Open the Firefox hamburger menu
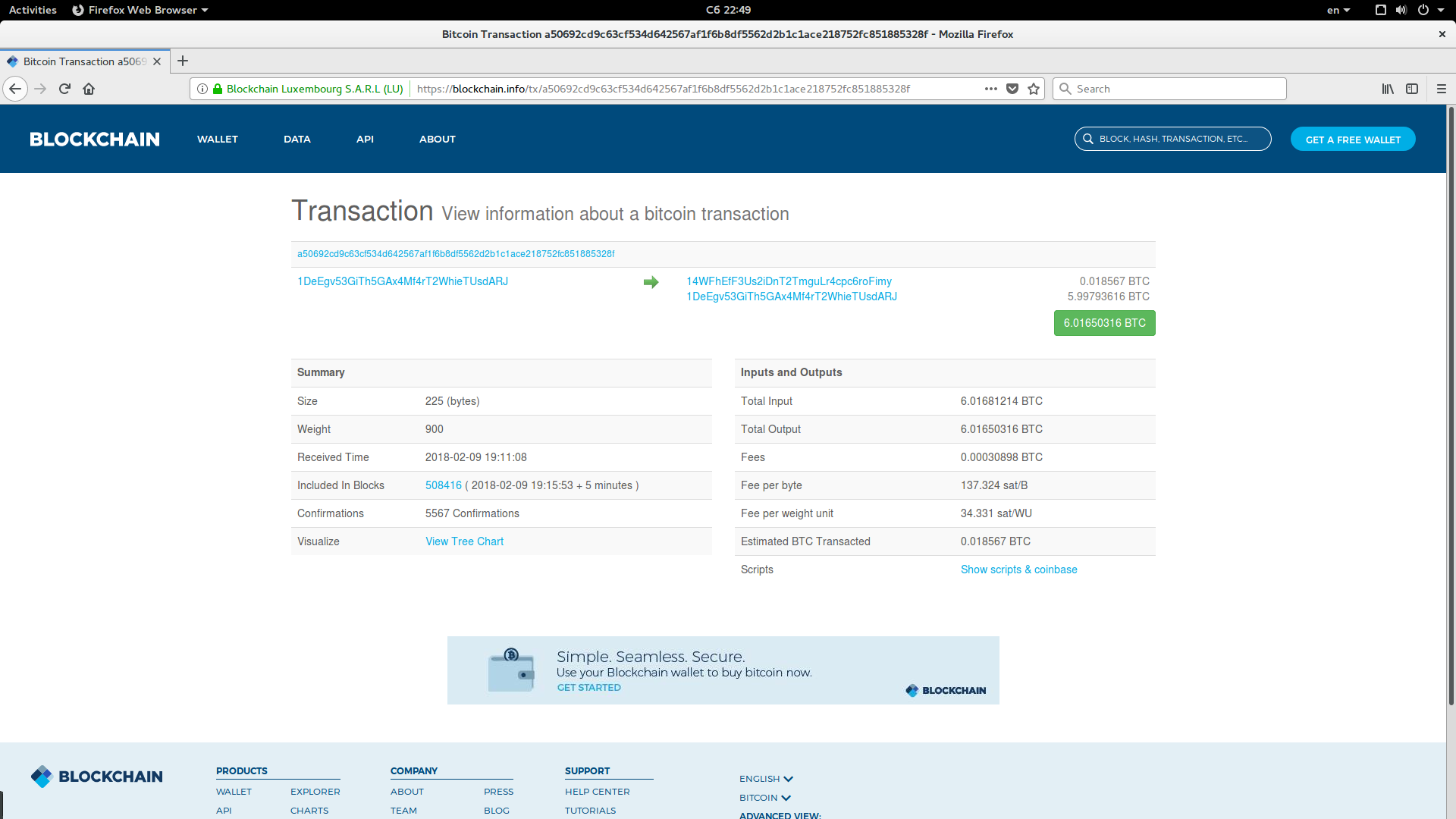 [1442, 89]
